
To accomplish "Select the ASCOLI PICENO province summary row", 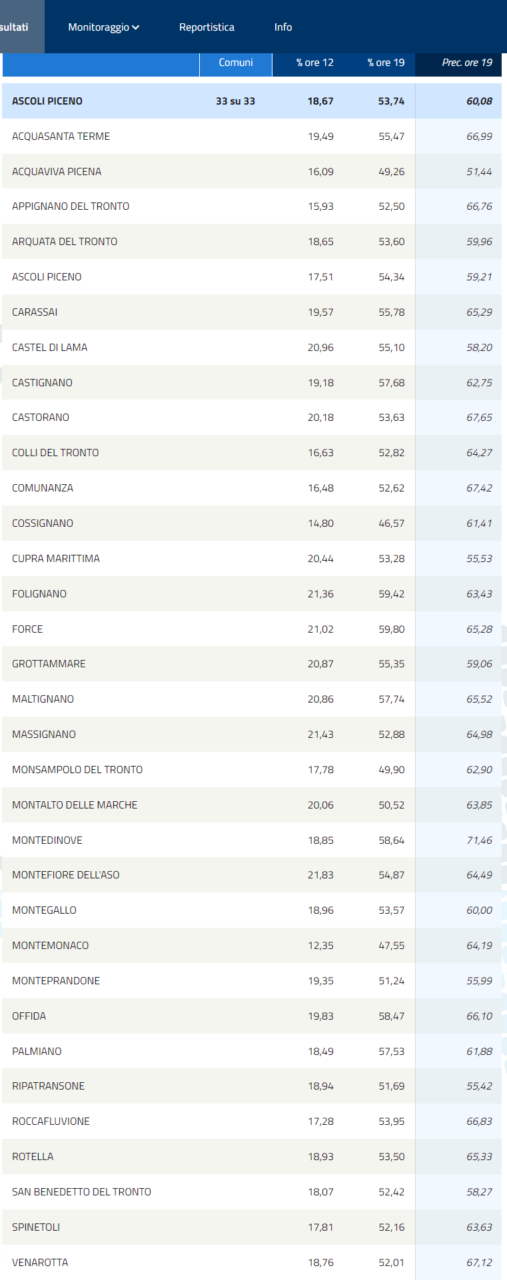I will (x=252, y=101).
